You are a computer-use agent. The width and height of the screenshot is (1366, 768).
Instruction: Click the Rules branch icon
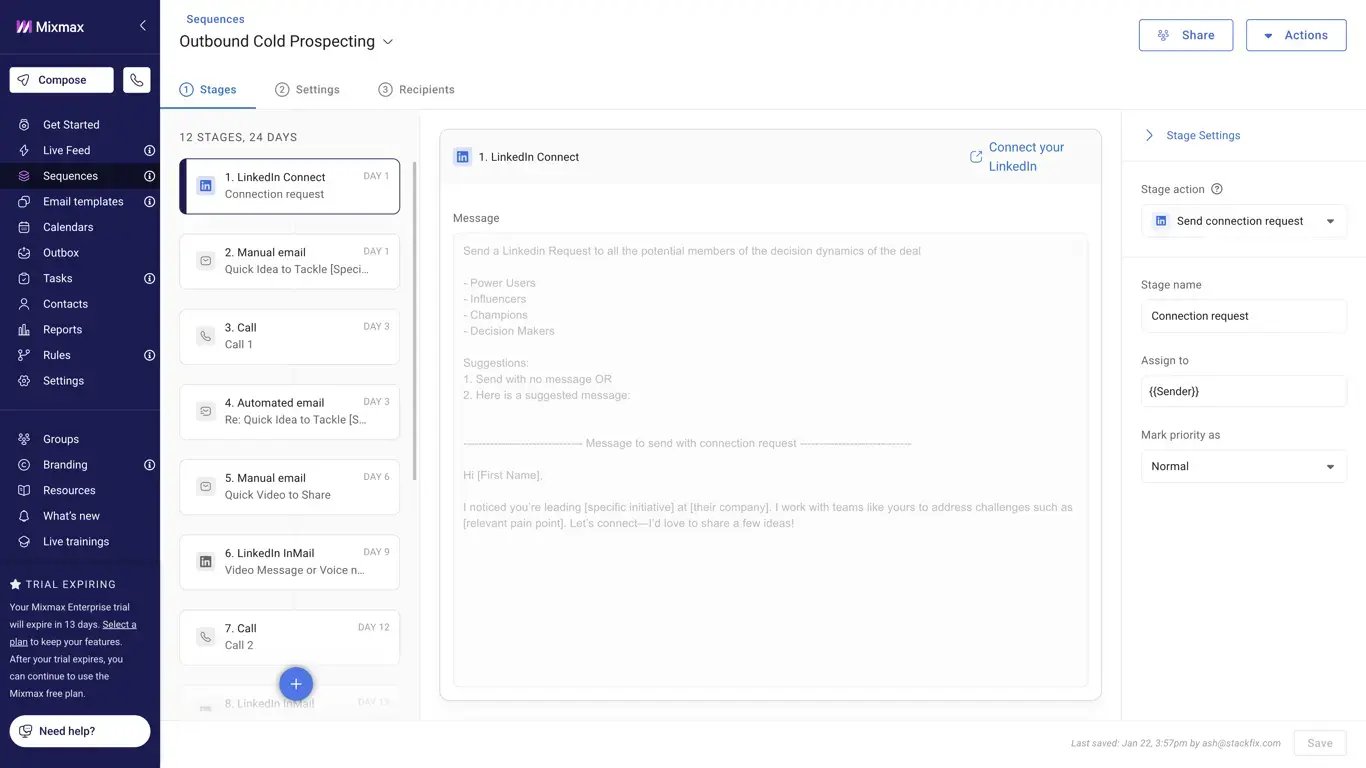pos(24,355)
